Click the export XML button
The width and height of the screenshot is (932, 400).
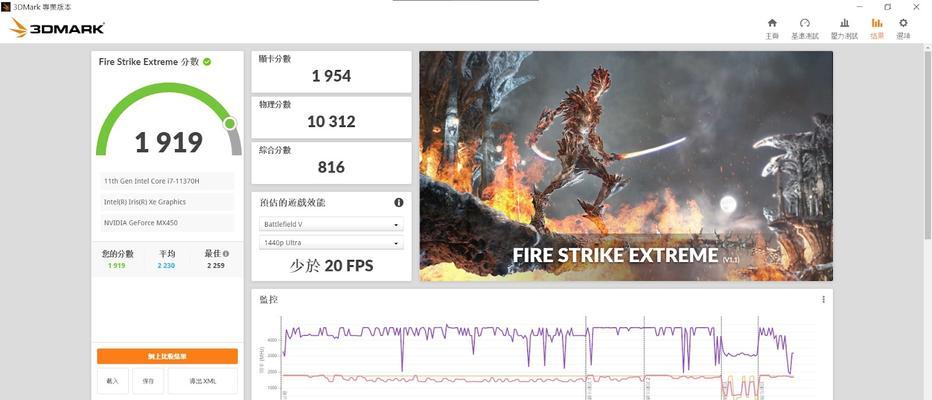click(x=203, y=381)
